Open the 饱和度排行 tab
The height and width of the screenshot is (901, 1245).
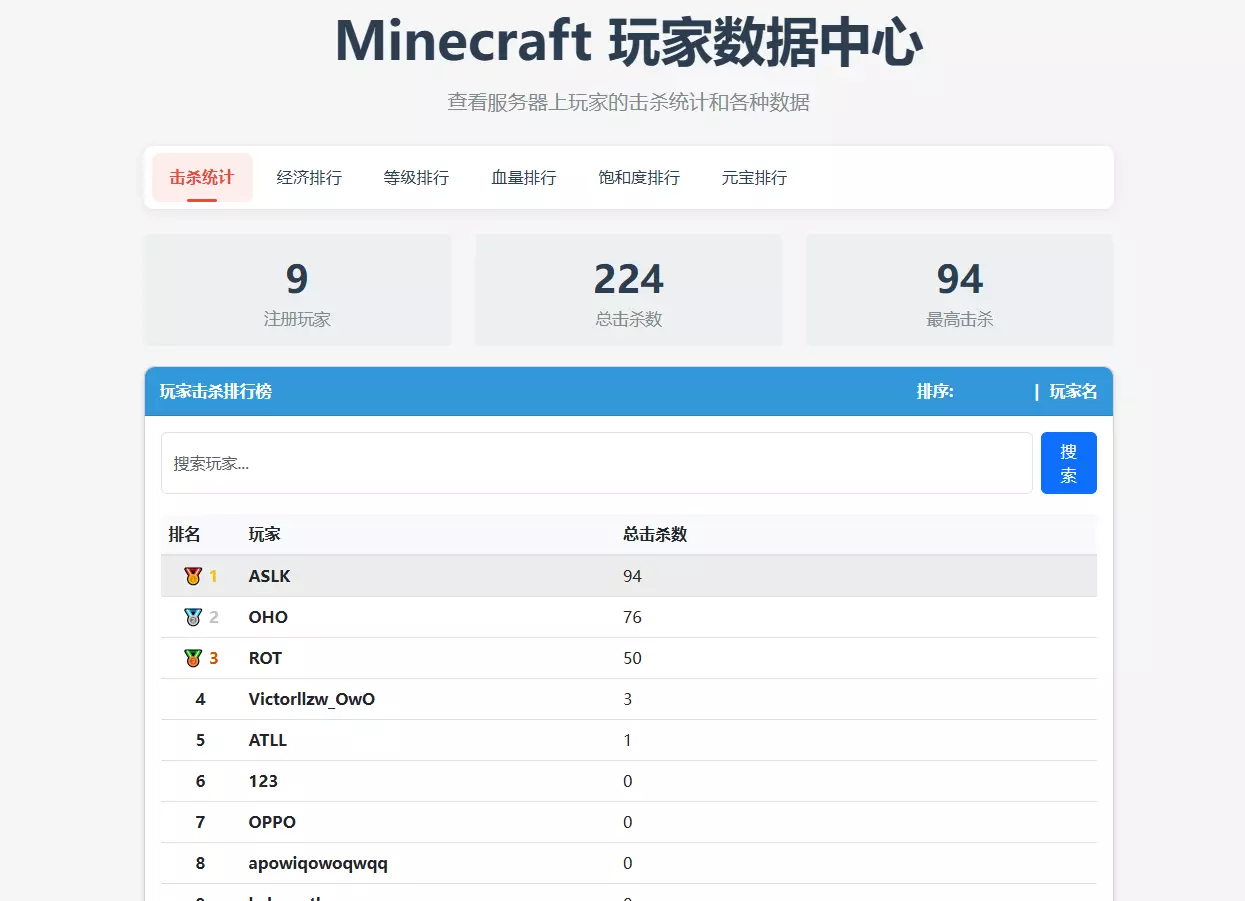[639, 178]
